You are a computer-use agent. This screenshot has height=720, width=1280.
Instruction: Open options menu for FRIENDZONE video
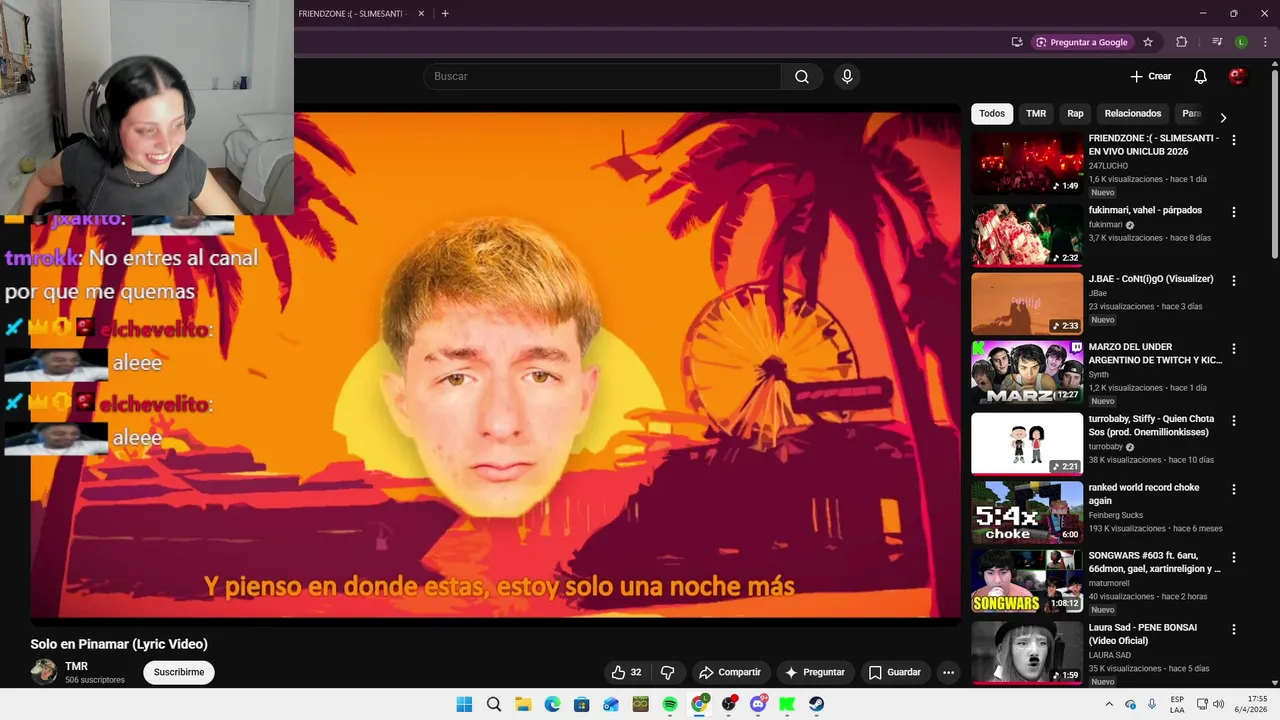click(1234, 141)
